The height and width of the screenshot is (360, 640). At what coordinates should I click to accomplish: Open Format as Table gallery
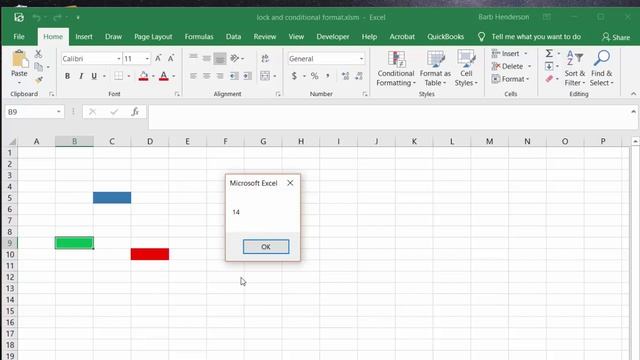point(435,69)
